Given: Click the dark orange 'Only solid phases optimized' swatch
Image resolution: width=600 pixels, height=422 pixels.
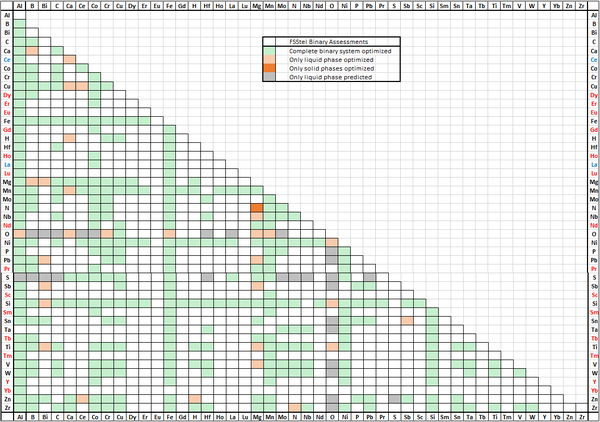Looking at the screenshot, I should (270, 68).
